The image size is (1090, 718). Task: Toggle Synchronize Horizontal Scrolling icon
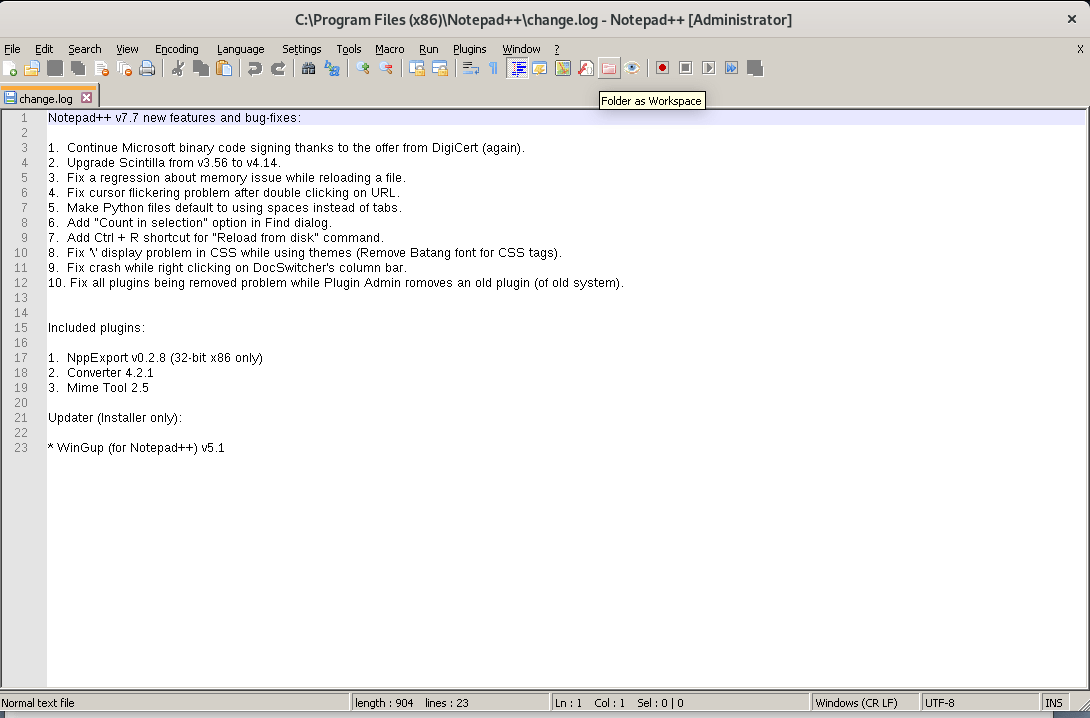[440, 68]
